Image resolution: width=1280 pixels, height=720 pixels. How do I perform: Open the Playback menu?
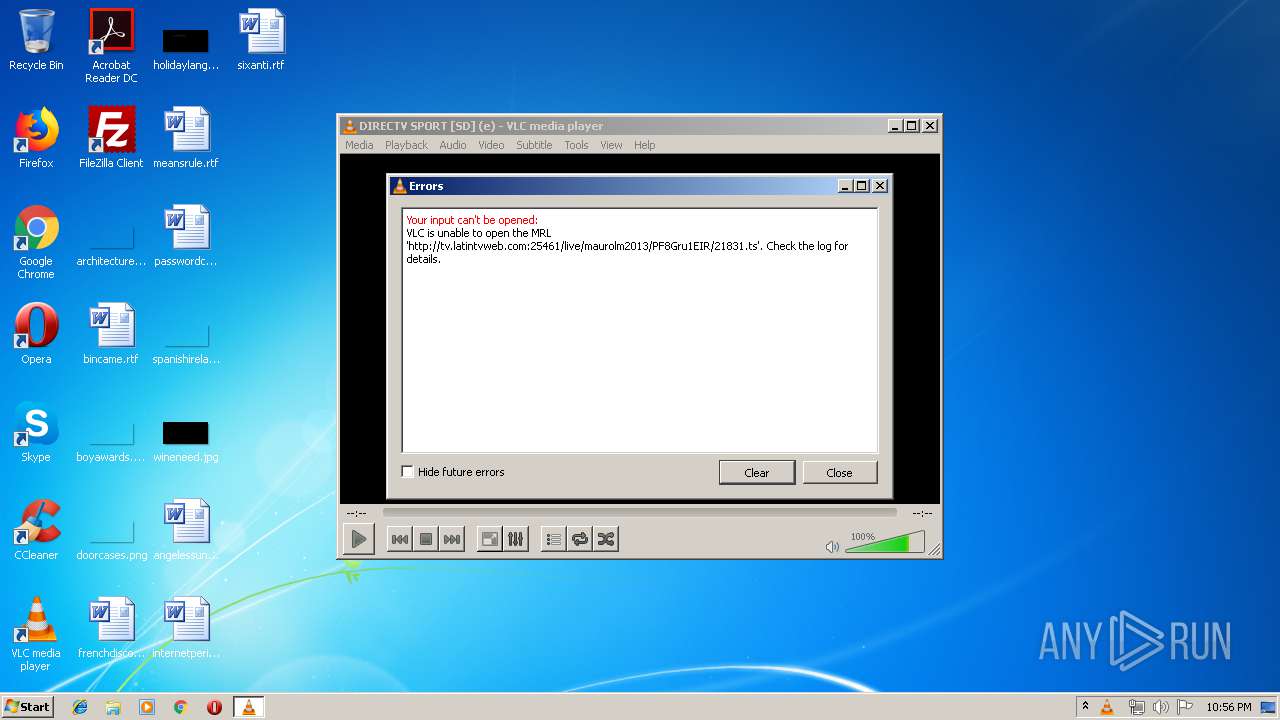pyautogui.click(x=406, y=145)
